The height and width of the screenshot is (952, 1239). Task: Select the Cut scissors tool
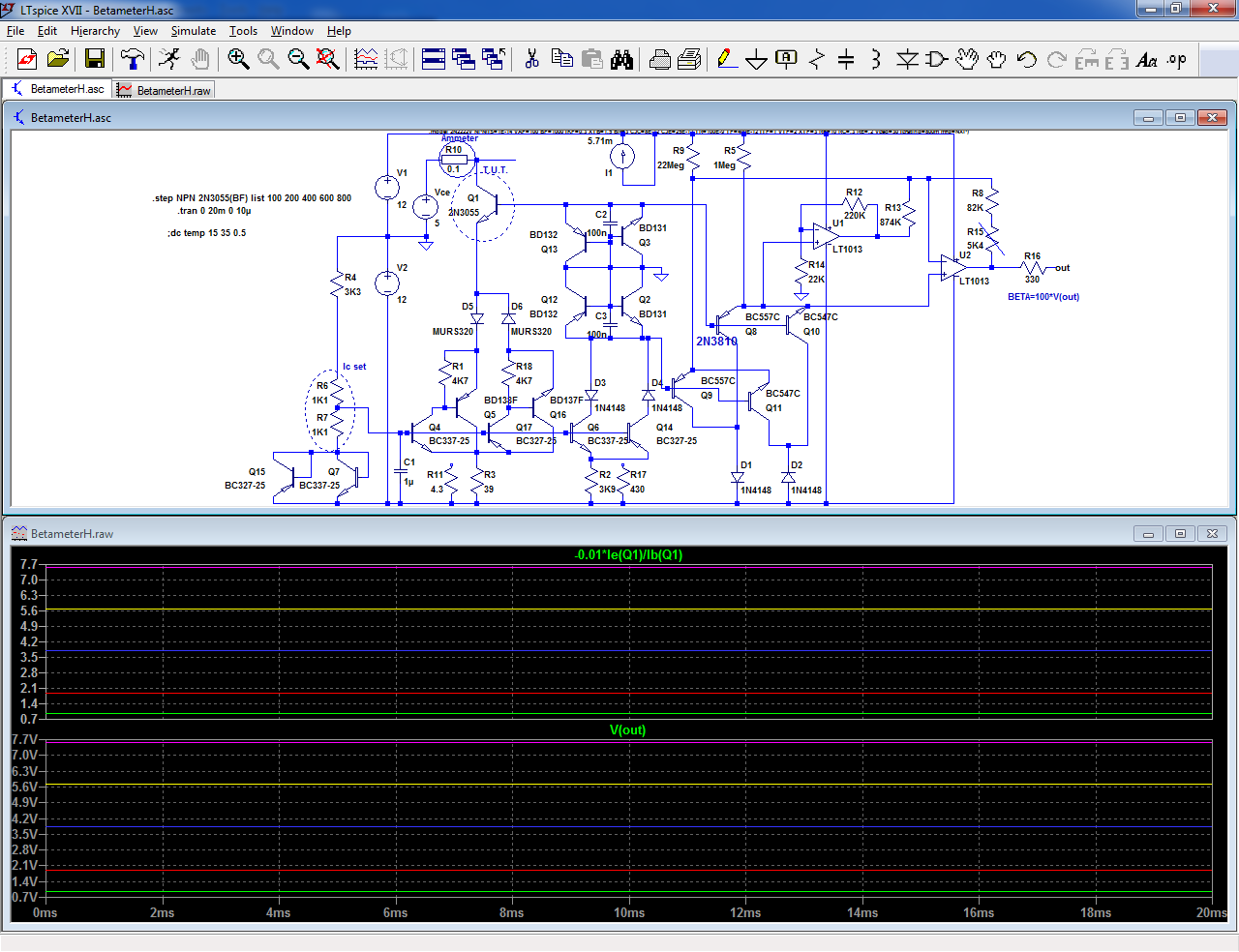tap(531, 60)
